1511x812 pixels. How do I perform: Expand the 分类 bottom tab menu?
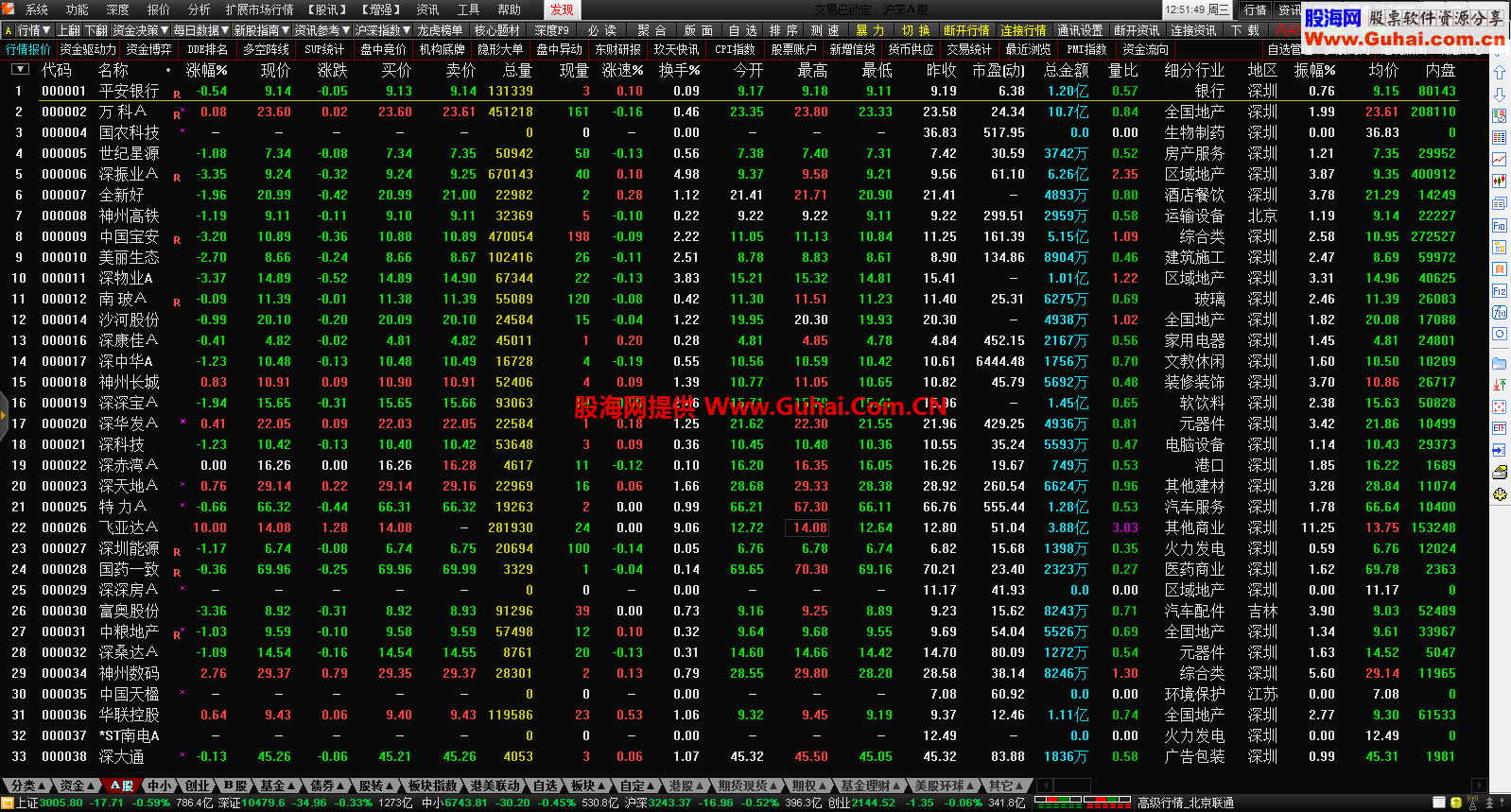[x=27, y=786]
